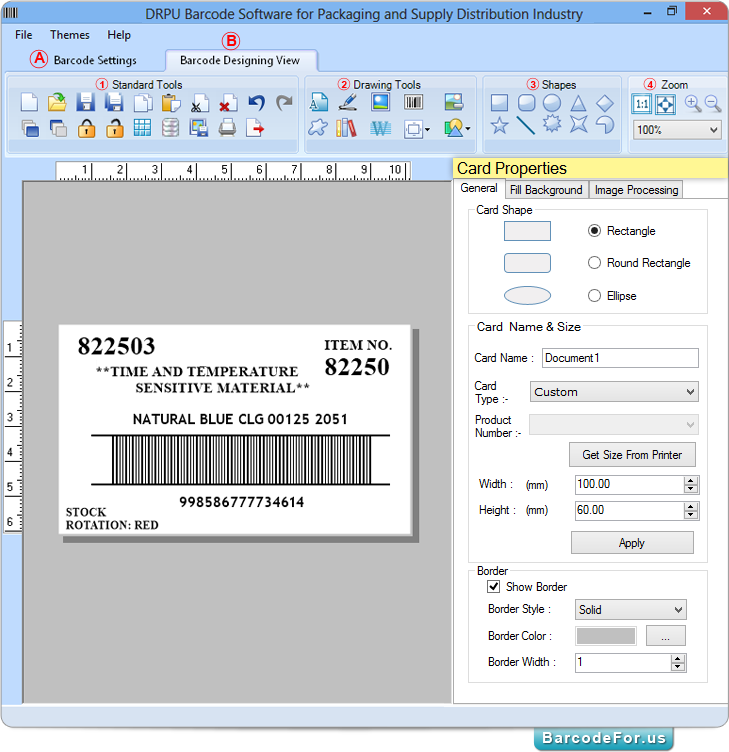Screen dimensions: 729x752
Task: Show grid icon in Standard Tools
Action: (x=142, y=128)
